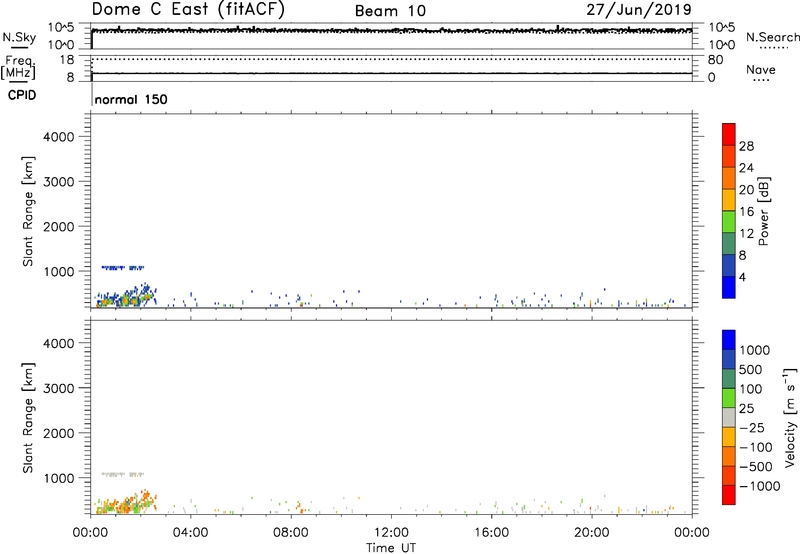Click the '04:00' time axis label
This screenshot has width=800, height=554.
click(x=190, y=533)
